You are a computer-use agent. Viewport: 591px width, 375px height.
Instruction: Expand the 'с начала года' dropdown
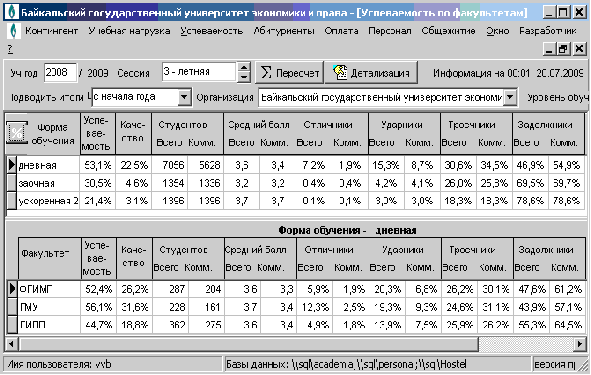pyautogui.click(x=184, y=97)
